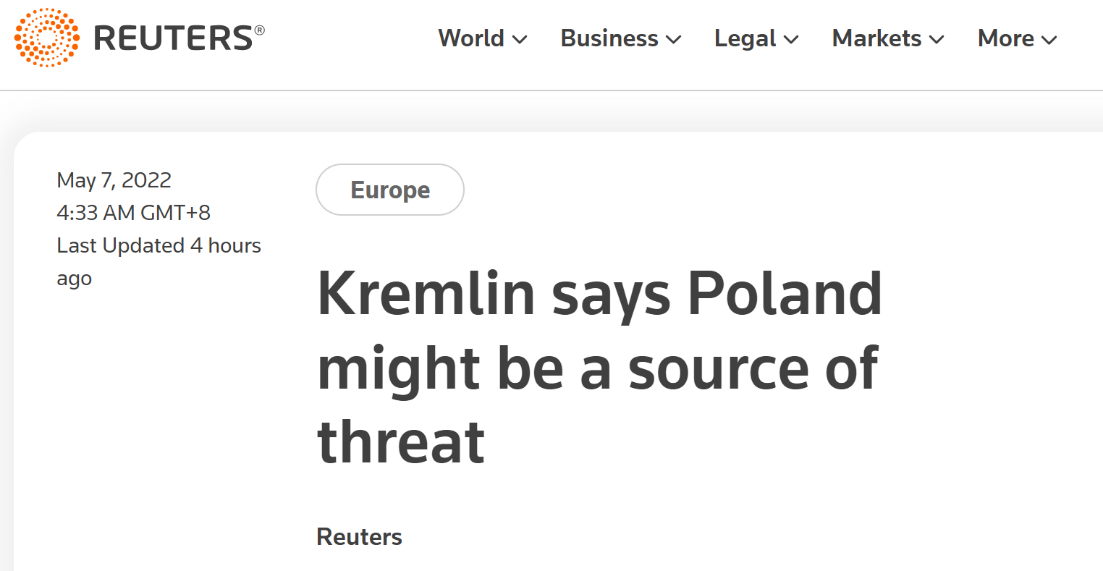Select the Legal menu label
This screenshot has width=1103, height=571.
745,38
